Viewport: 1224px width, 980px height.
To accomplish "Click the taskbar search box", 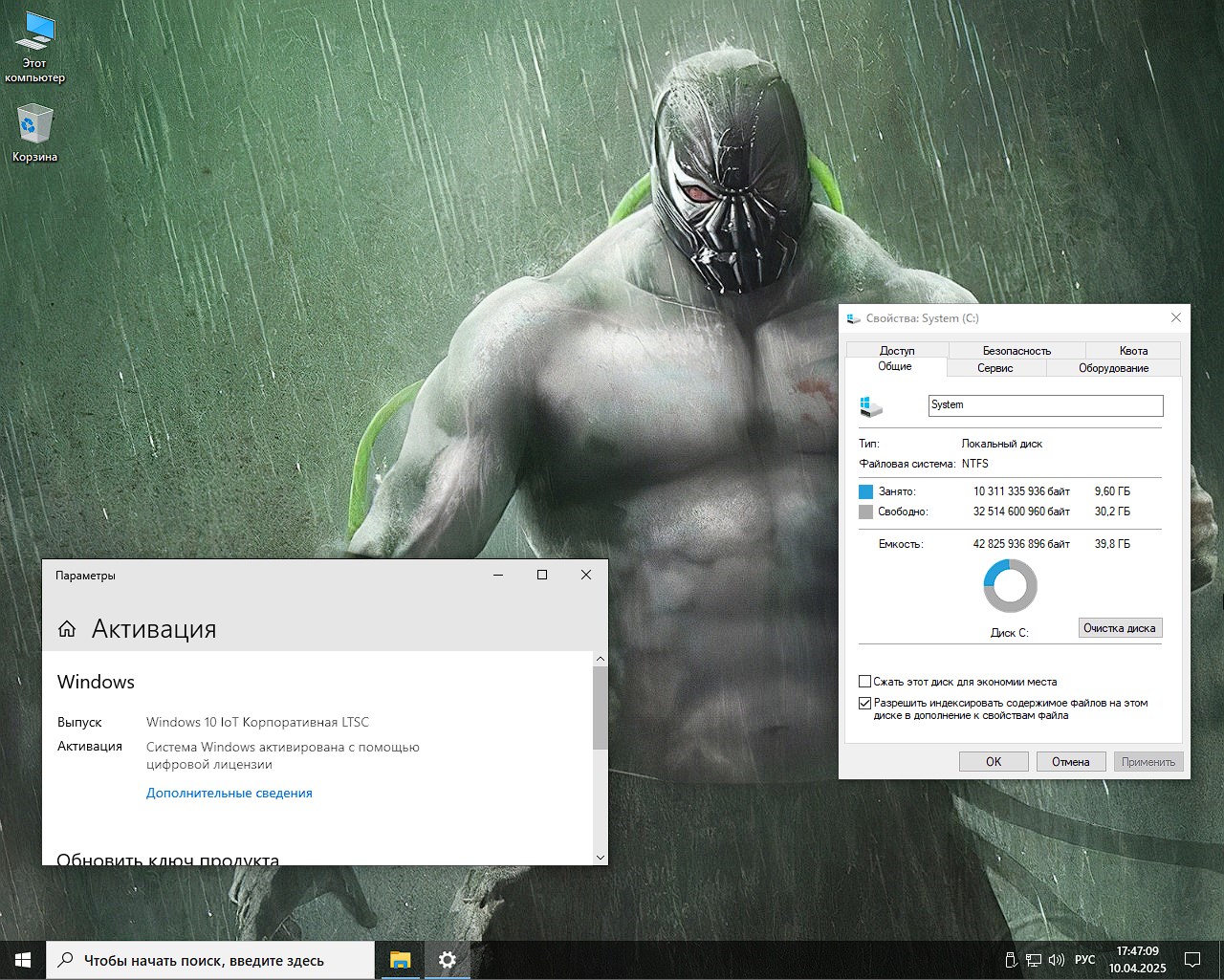I will (x=210, y=960).
